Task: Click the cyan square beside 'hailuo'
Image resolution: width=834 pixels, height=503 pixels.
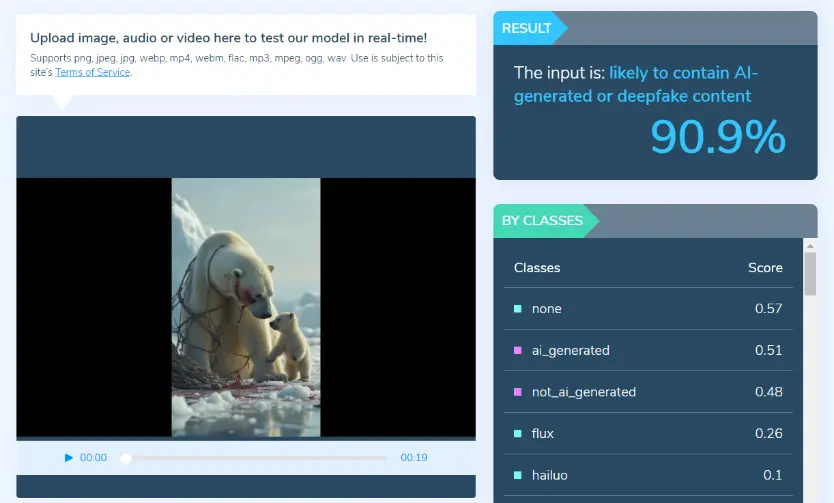Action: (x=518, y=475)
